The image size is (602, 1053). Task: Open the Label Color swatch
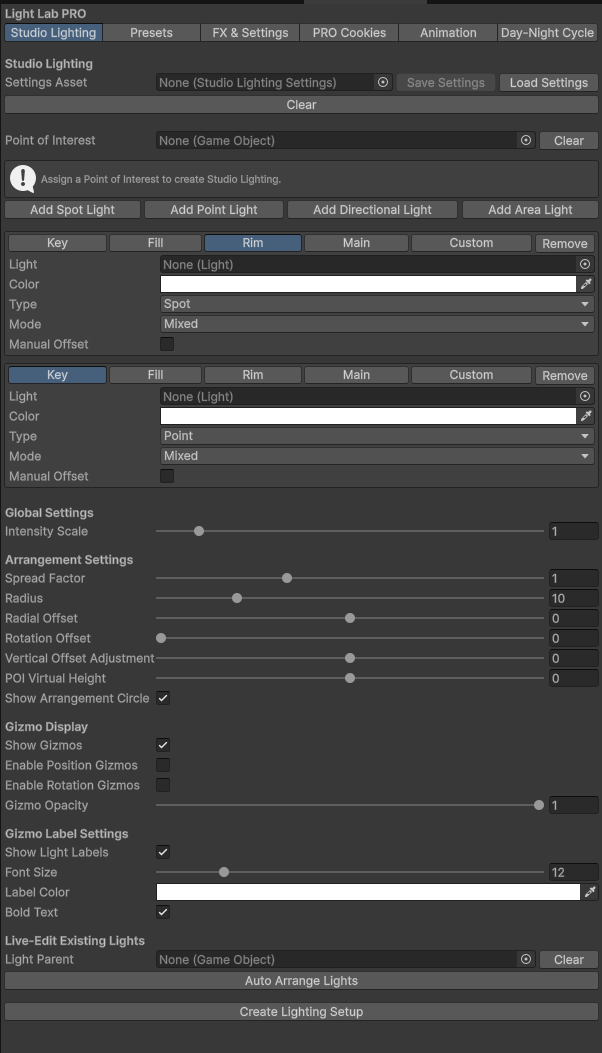[x=368, y=892]
